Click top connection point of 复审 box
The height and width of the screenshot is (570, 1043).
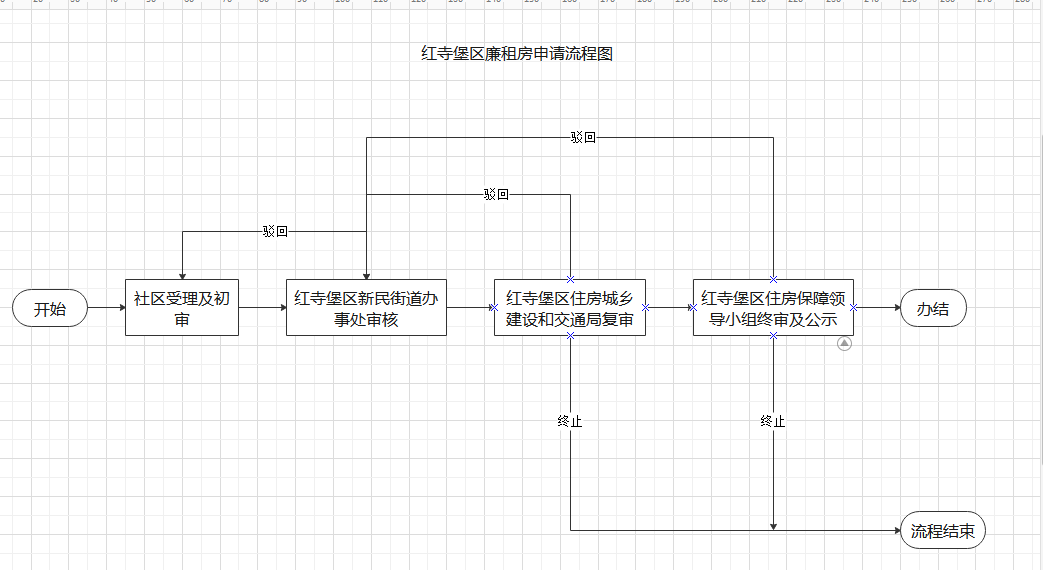570,279
